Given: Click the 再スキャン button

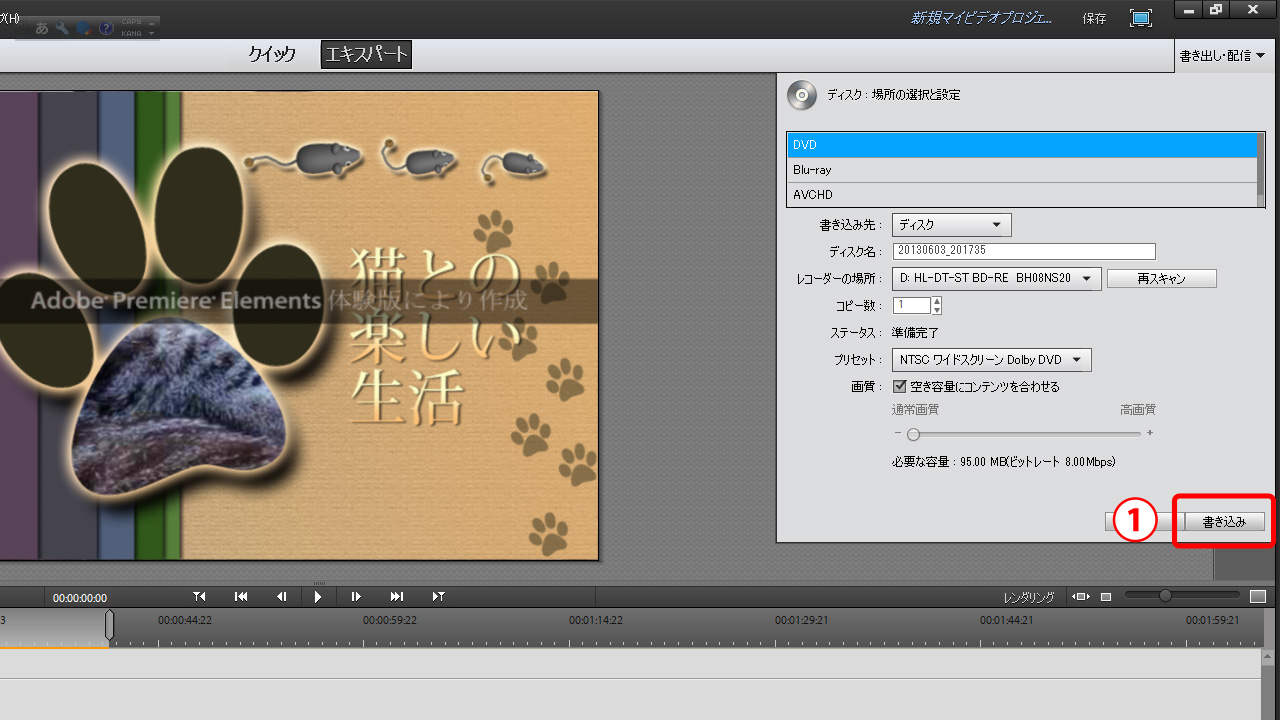Looking at the screenshot, I should pyautogui.click(x=1161, y=278).
